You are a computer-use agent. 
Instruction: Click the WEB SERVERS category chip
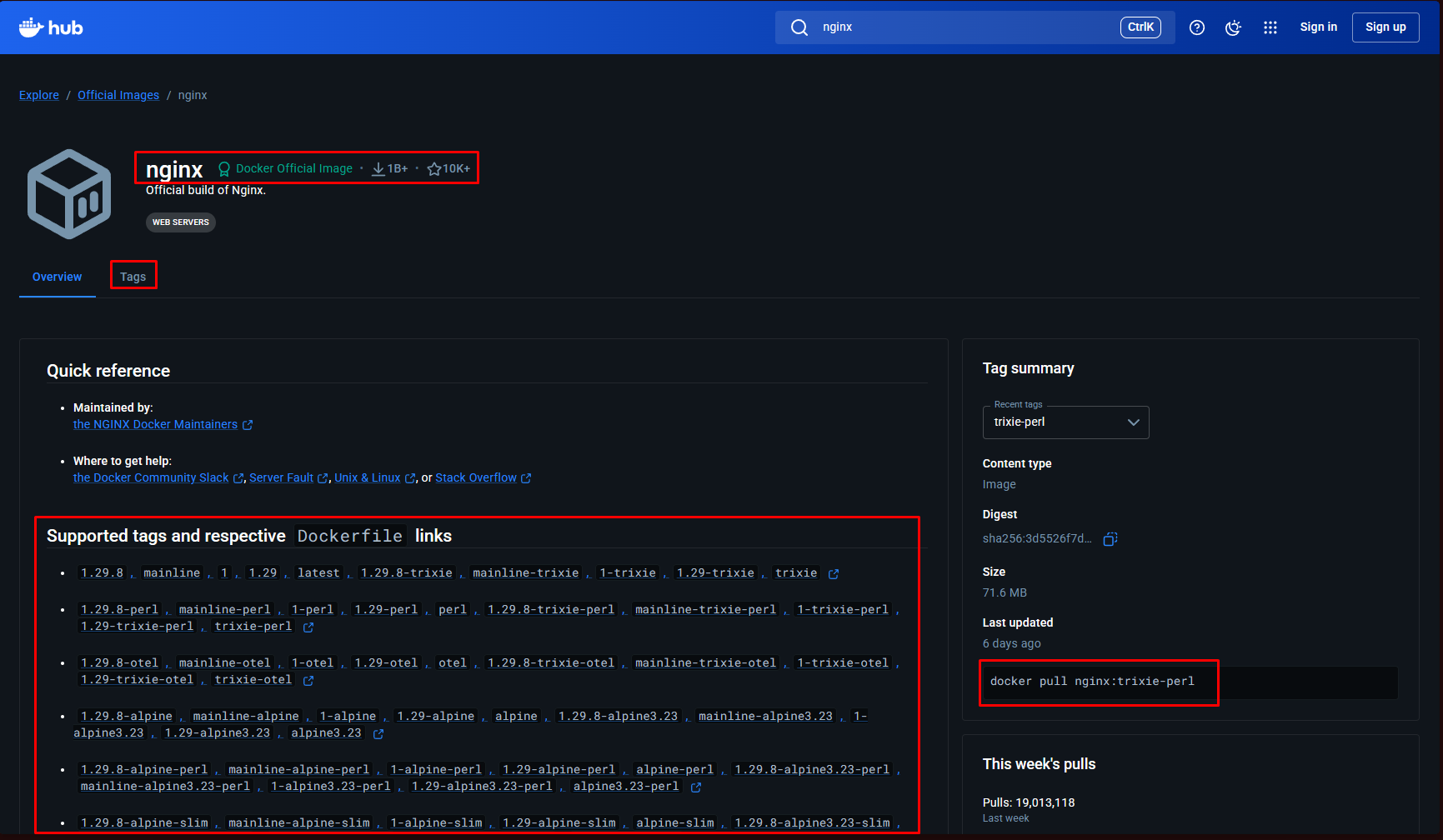point(181,222)
